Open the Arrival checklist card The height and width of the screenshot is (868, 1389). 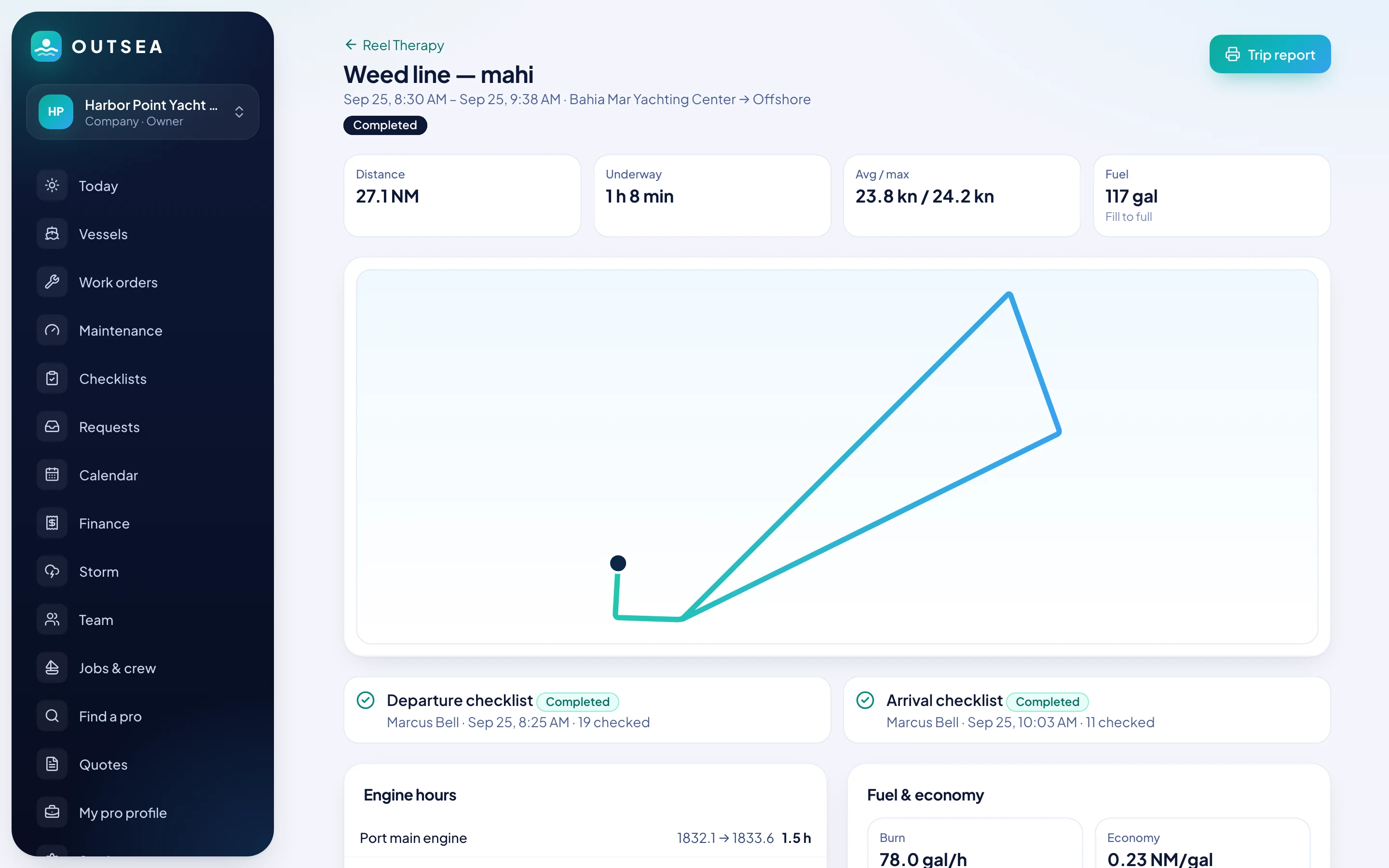(1087, 710)
